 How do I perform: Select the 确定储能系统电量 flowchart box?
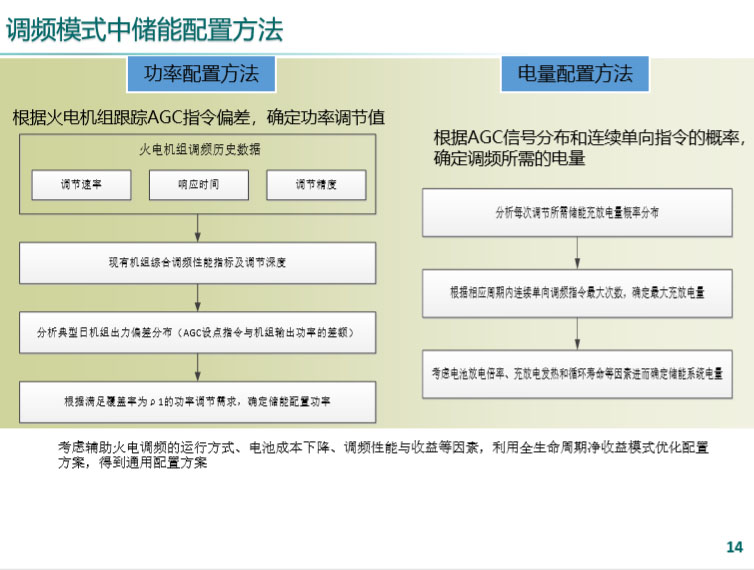(577, 371)
